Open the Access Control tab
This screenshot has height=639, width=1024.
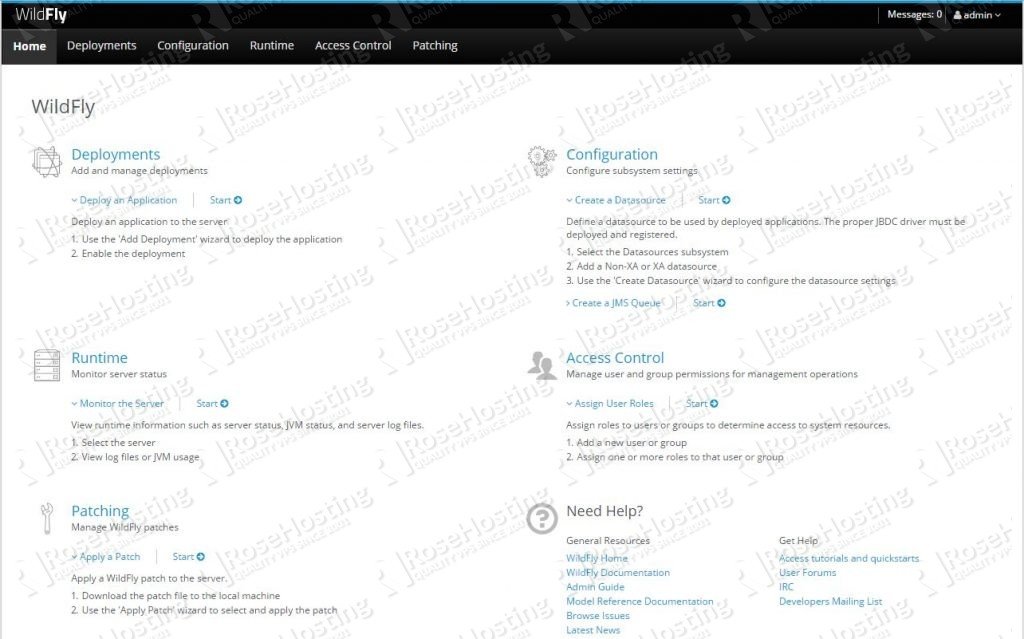point(353,46)
